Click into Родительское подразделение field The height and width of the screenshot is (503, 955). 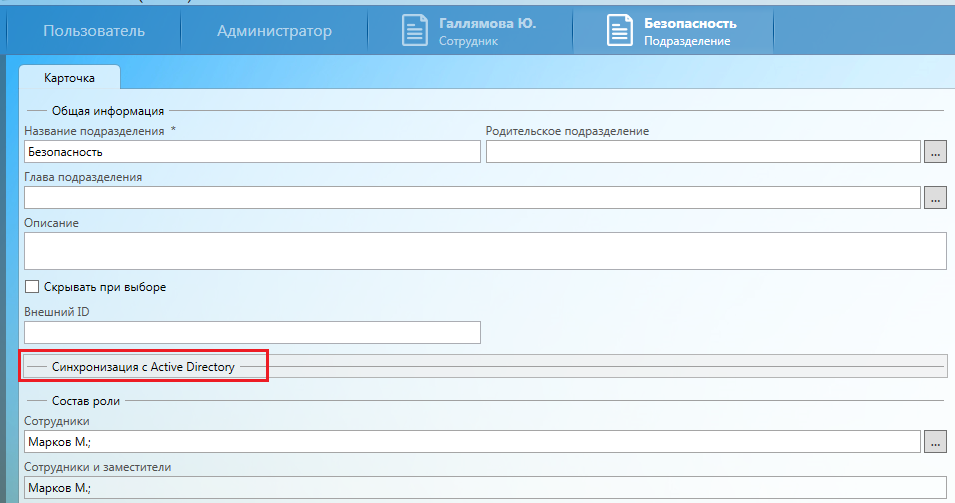(702, 152)
